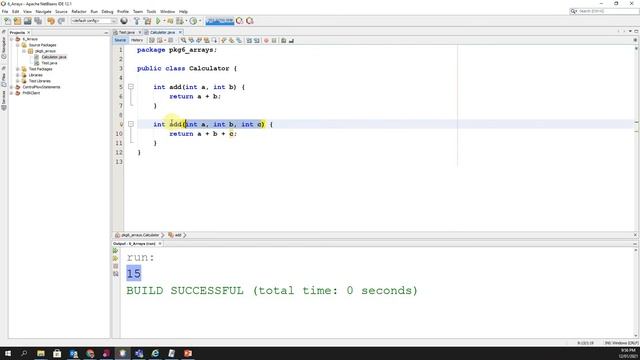The width and height of the screenshot is (640, 360).
Task: Click the Clean and Build icon
Action: [x=148, y=21]
